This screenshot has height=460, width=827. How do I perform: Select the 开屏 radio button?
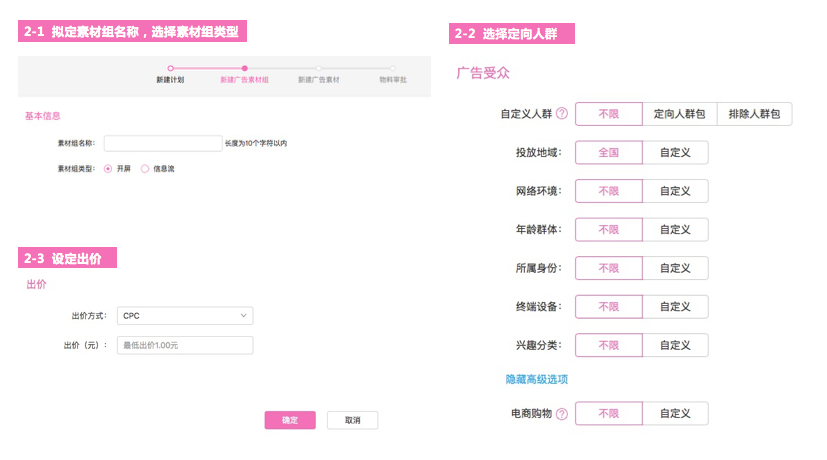[108, 169]
